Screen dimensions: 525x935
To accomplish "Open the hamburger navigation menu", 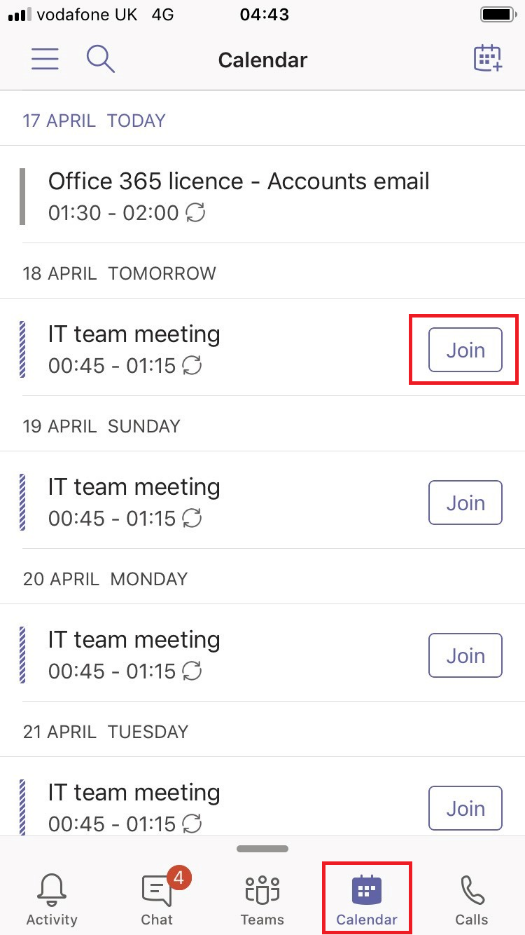I will pyautogui.click(x=45, y=59).
